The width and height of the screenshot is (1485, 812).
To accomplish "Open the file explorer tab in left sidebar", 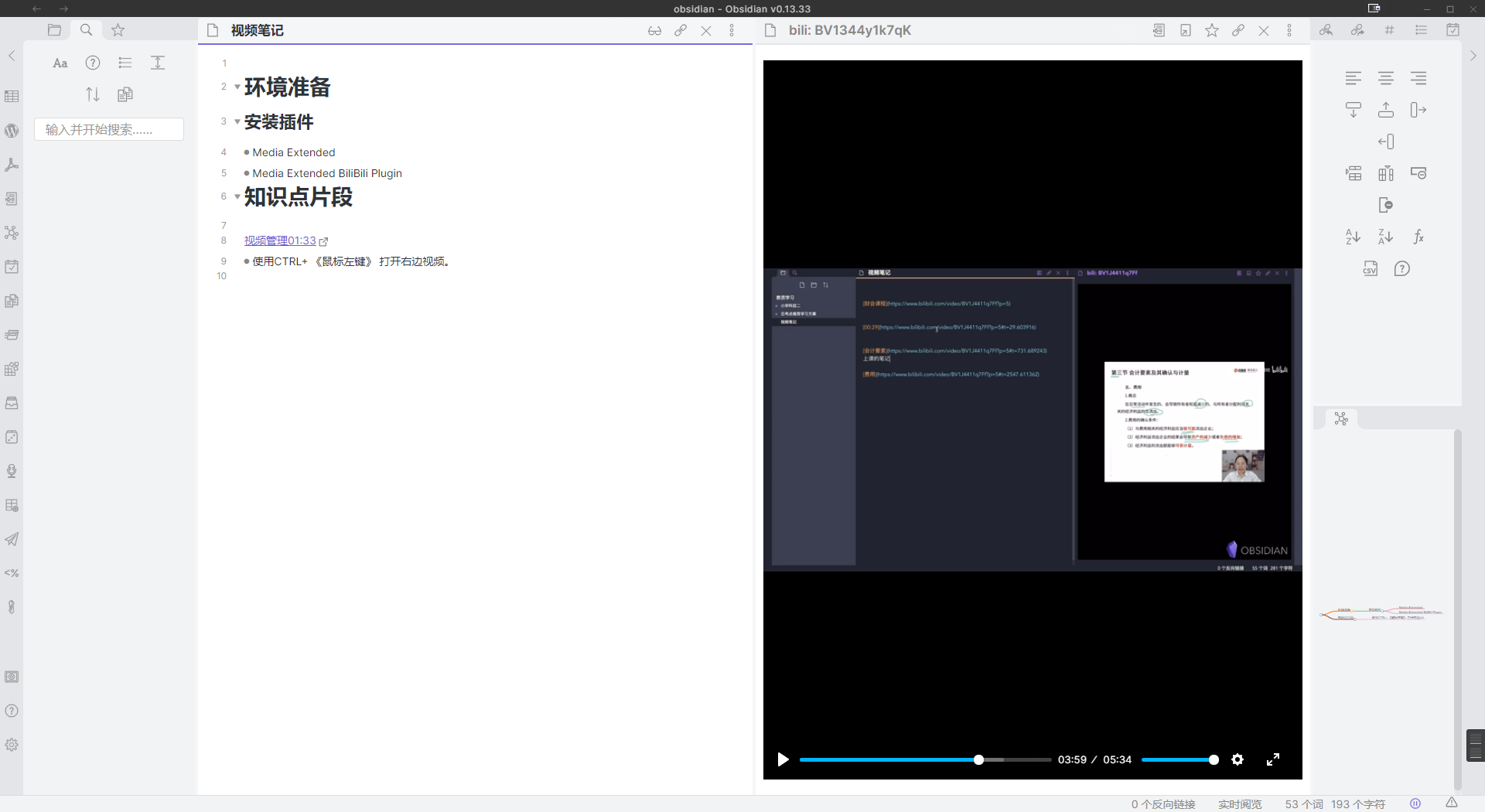I will 54,30.
